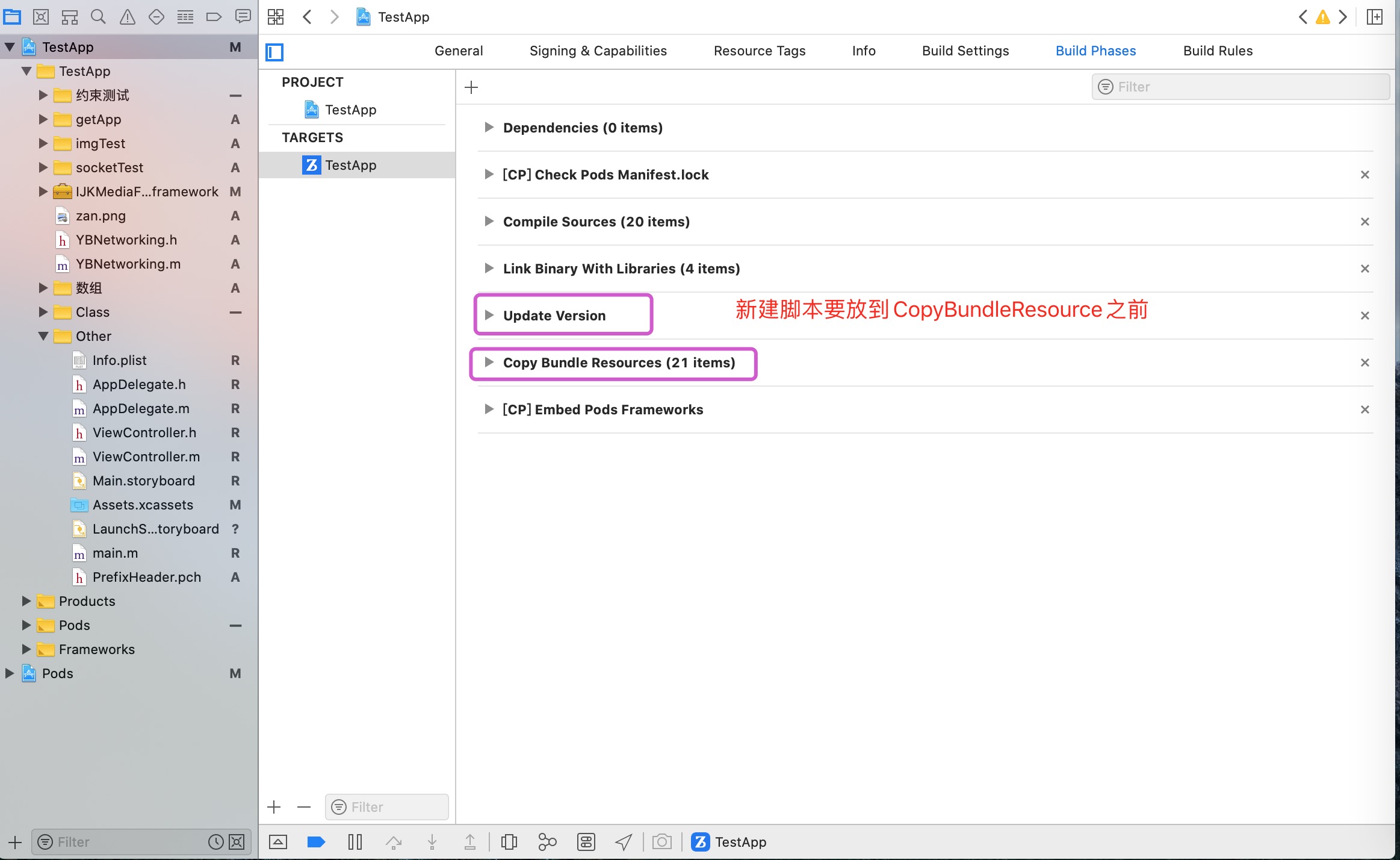
Task: Open the Report navigator speech bubble
Action: tap(243, 17)
